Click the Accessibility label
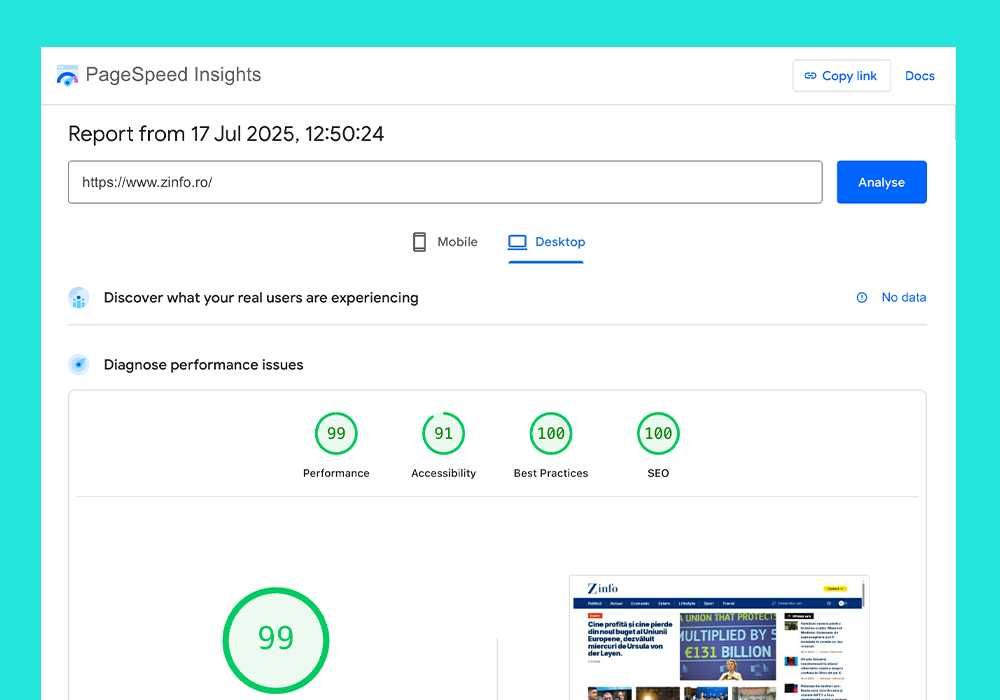Image resolution: width=1000 pixels, height=700 pixels. pyautogui.click(x=443, y=473)
